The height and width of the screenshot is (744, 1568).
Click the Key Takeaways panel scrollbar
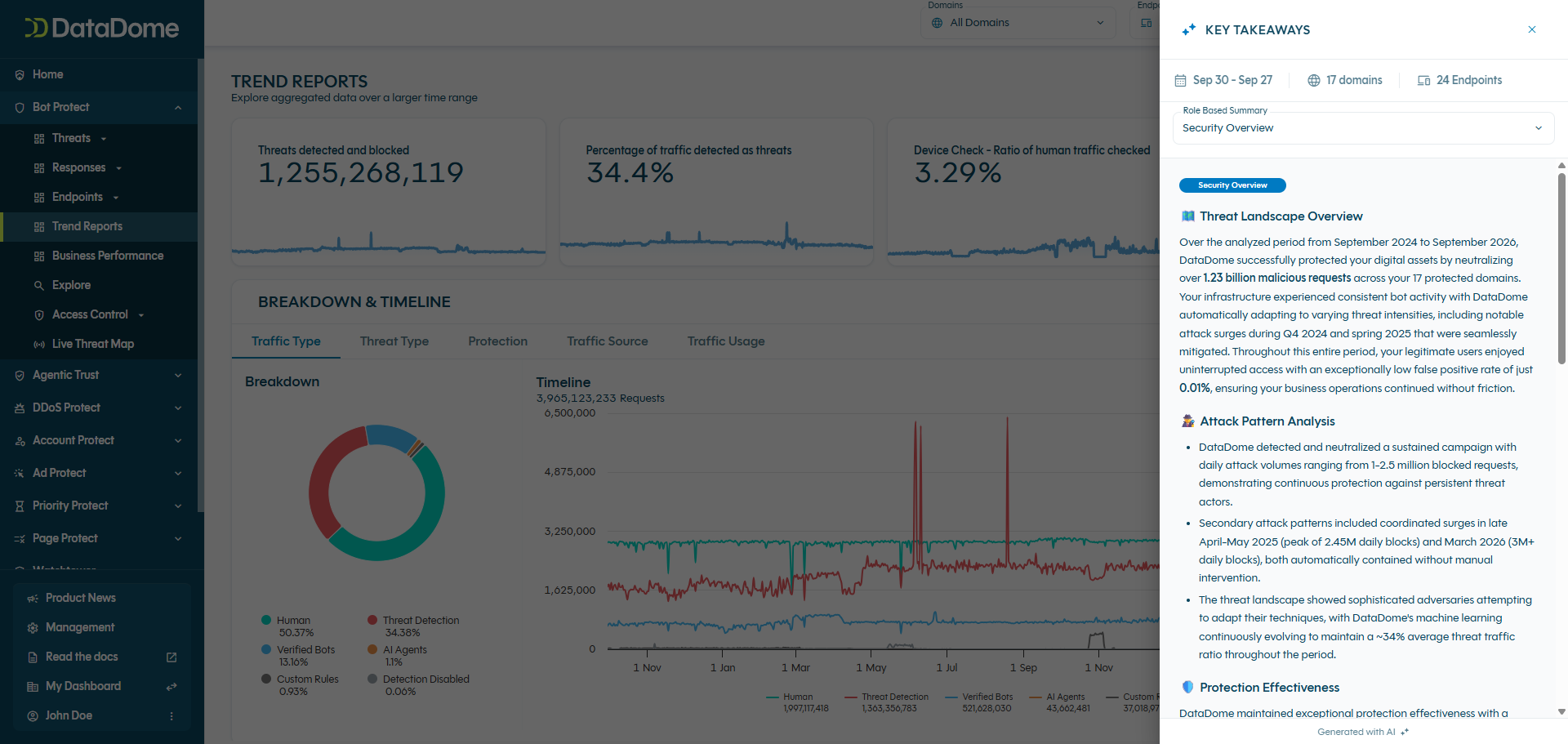pyautogui.click(x=1561, y=270)
